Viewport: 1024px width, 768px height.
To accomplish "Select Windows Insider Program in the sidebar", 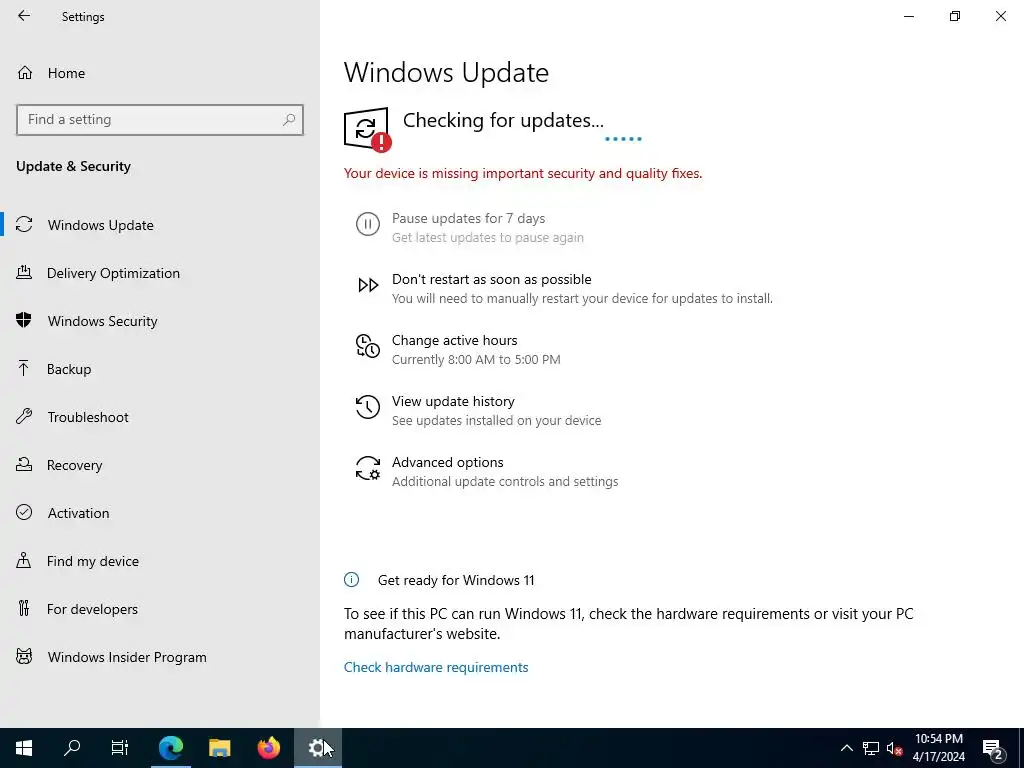I will (160, 657).
